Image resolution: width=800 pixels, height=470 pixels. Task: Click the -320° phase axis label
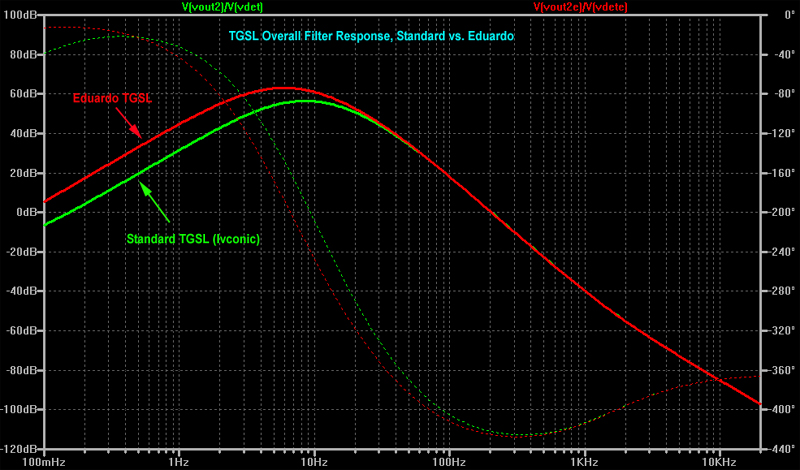click(781, 331)
